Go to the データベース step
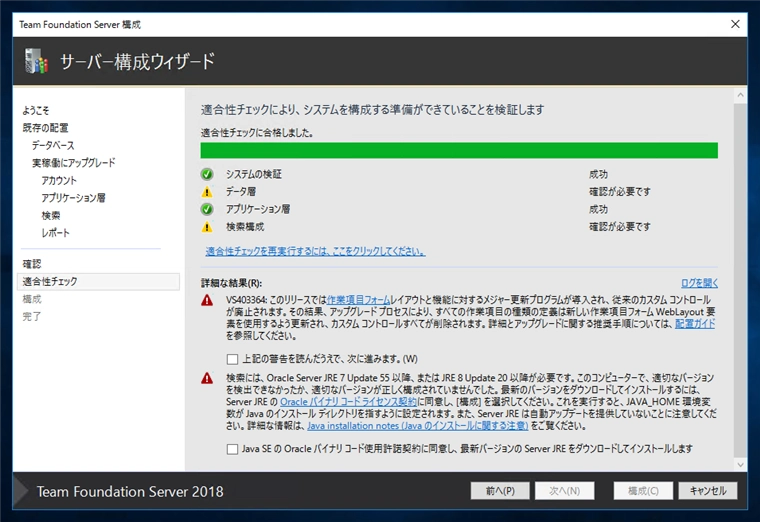760x522 pixels. coord(53,145)
